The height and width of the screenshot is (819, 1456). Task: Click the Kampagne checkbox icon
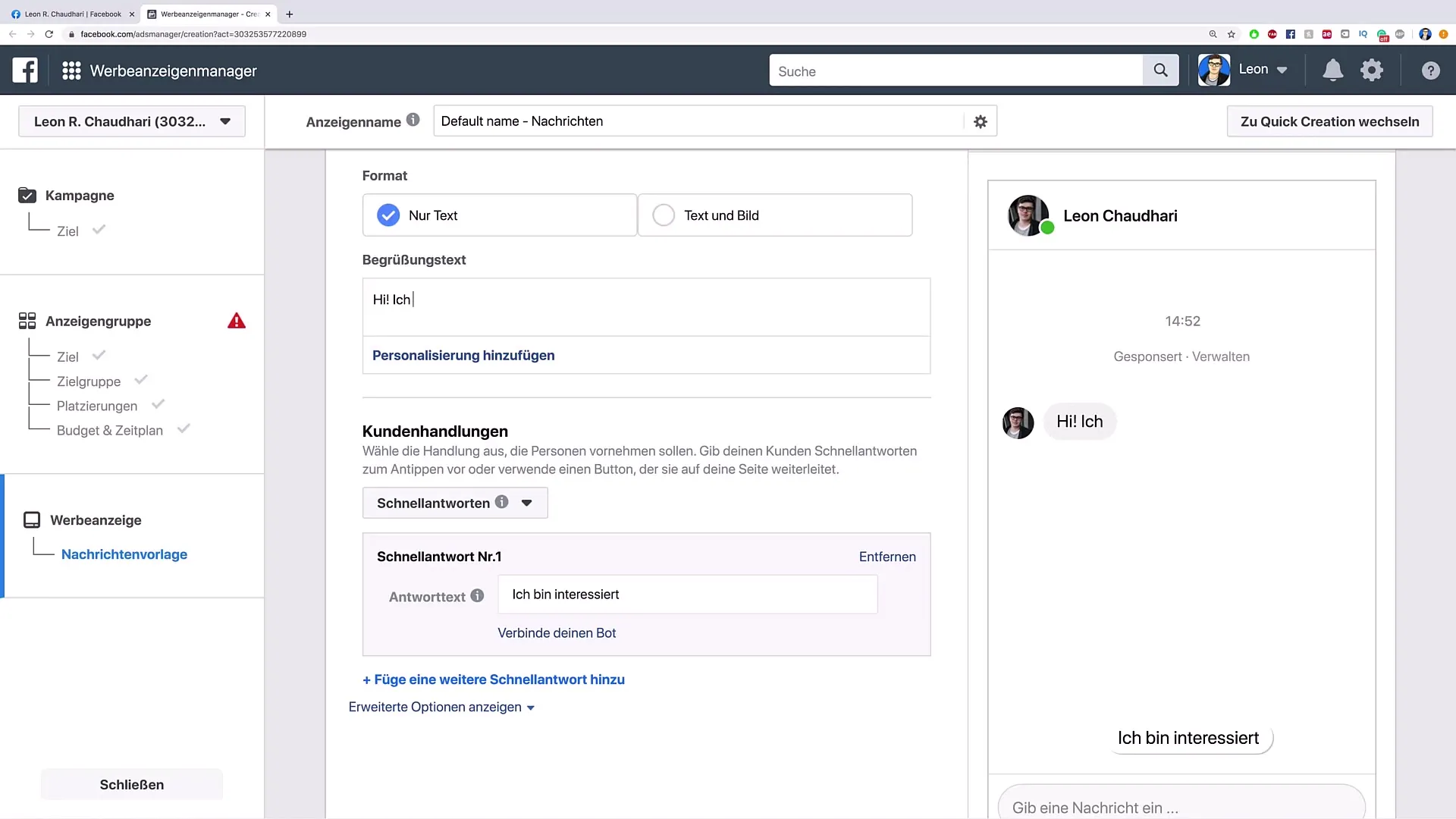[x=27, y=195]
